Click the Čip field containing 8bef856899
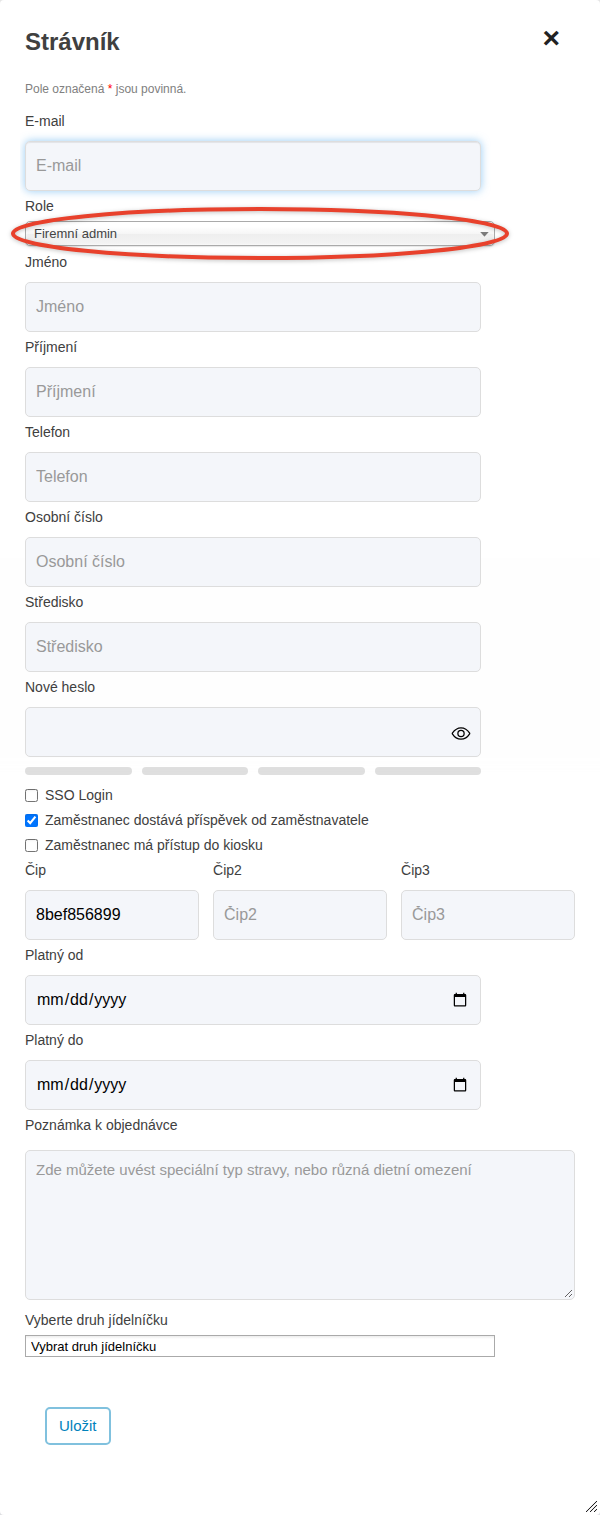The width and height of the screenshot is (600, 1515). coord(112,915)
